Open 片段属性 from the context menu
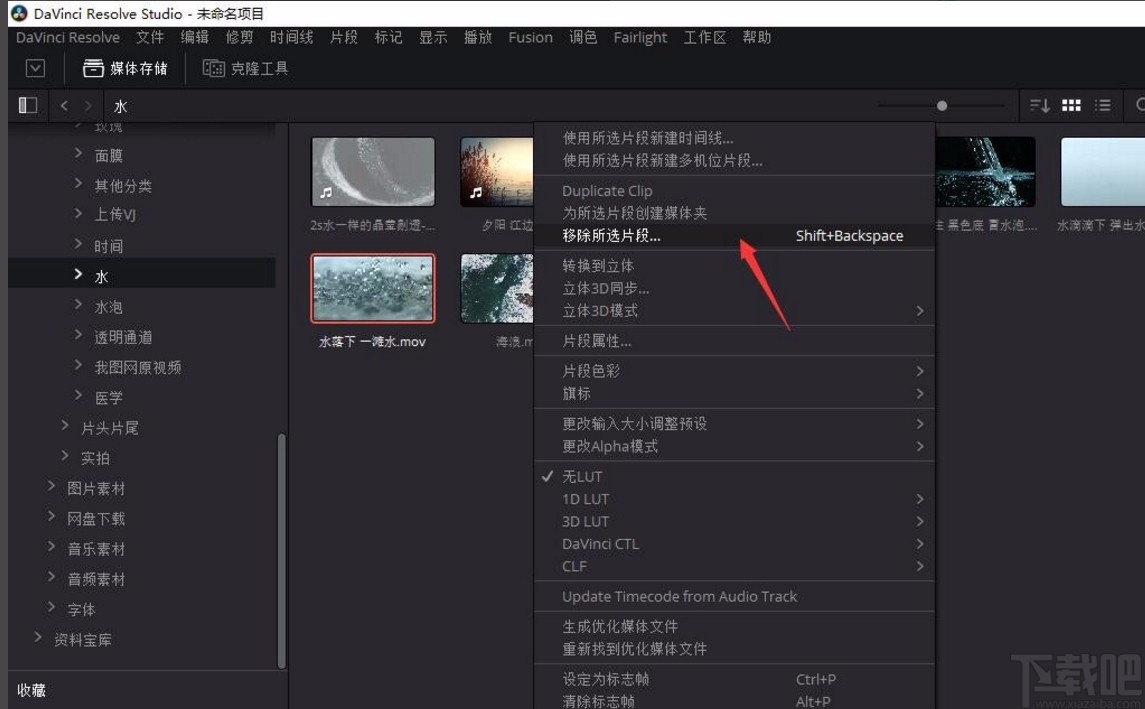Viewport: 1145px width, 709px height. pos(597,340)
